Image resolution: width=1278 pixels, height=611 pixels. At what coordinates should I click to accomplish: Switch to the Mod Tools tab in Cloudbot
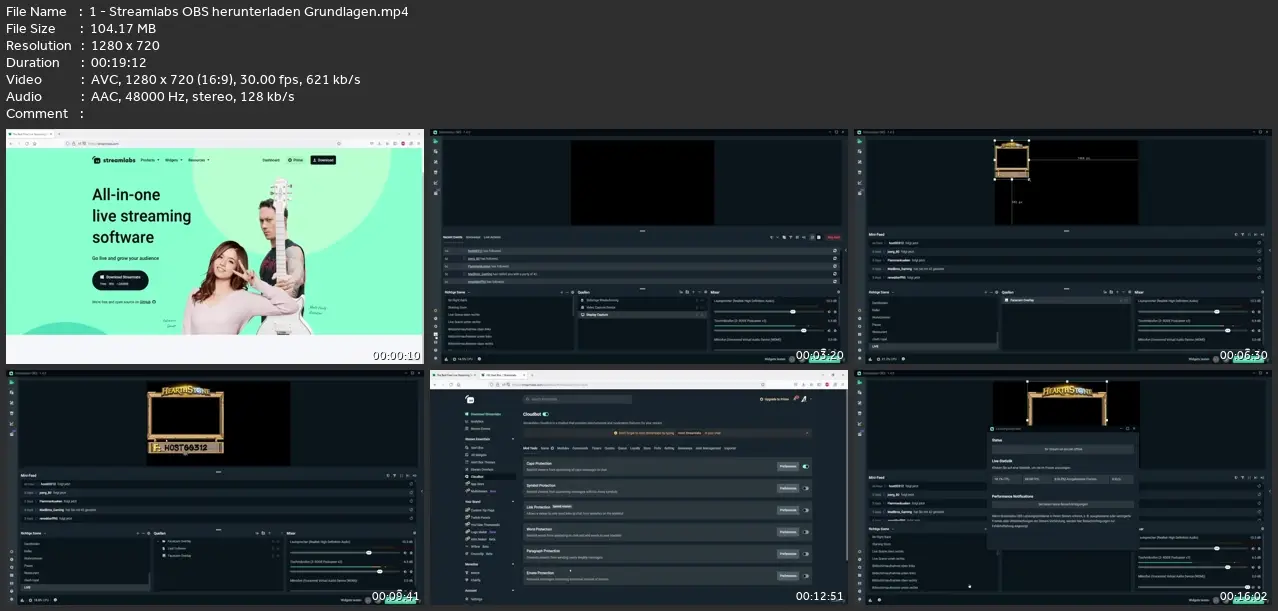pos(530,448)
